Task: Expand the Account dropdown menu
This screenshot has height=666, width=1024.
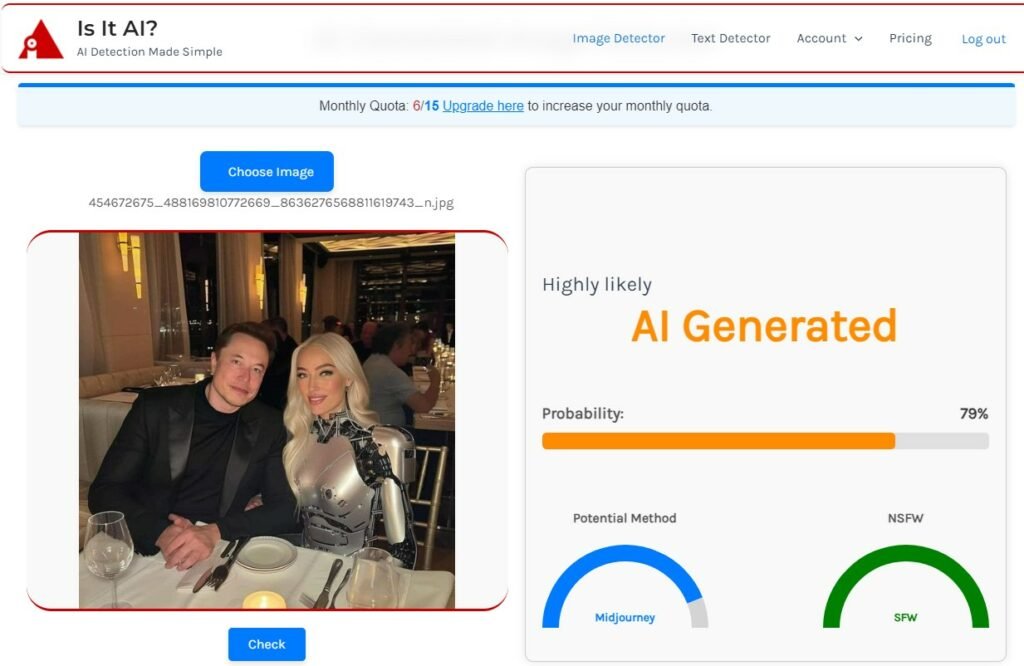Action: [829, 39]
